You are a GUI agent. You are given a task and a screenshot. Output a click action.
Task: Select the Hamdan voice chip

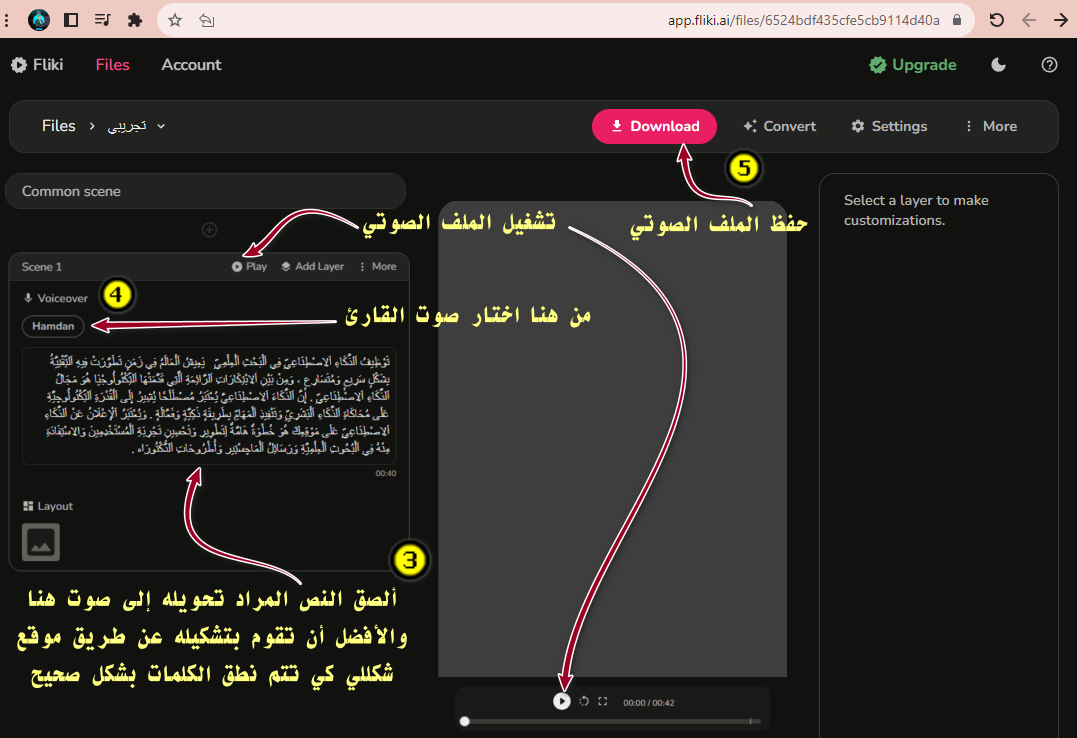coord(53,326)
